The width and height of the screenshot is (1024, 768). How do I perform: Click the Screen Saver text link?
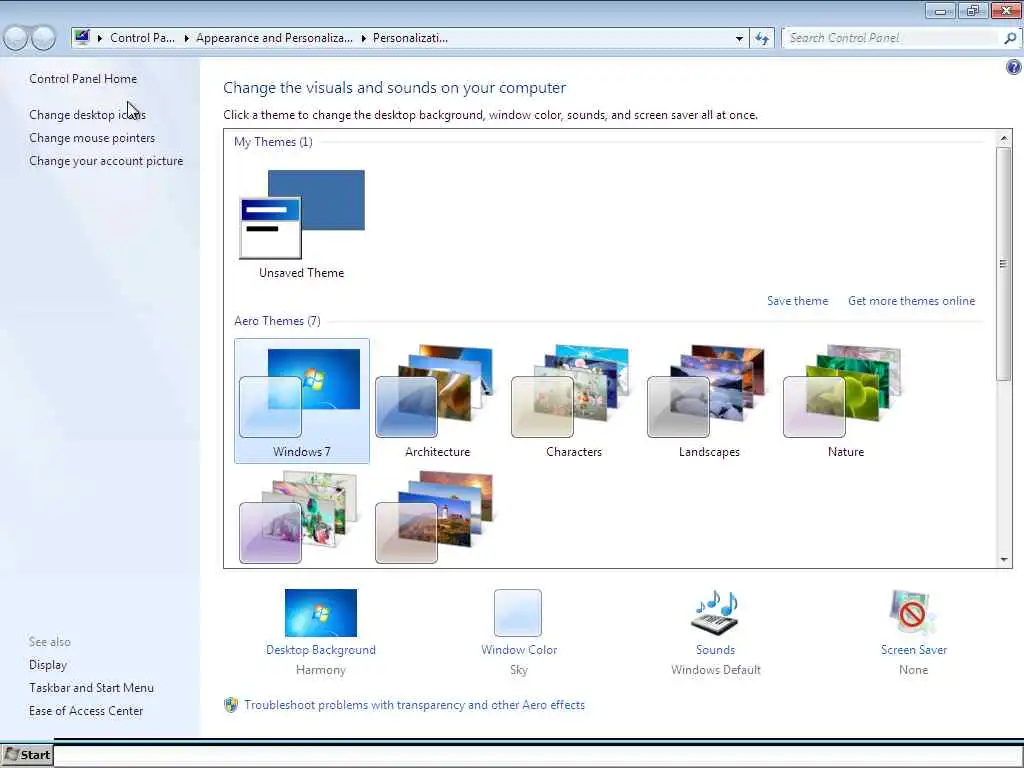click(913, 650)
